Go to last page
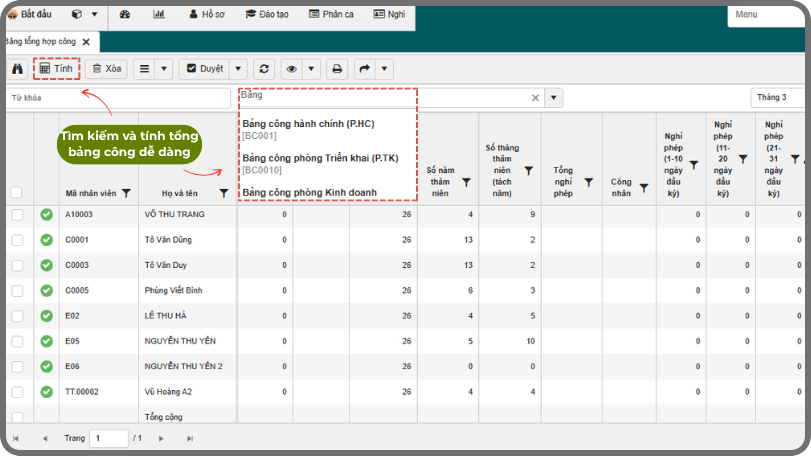 coord(190,438)
